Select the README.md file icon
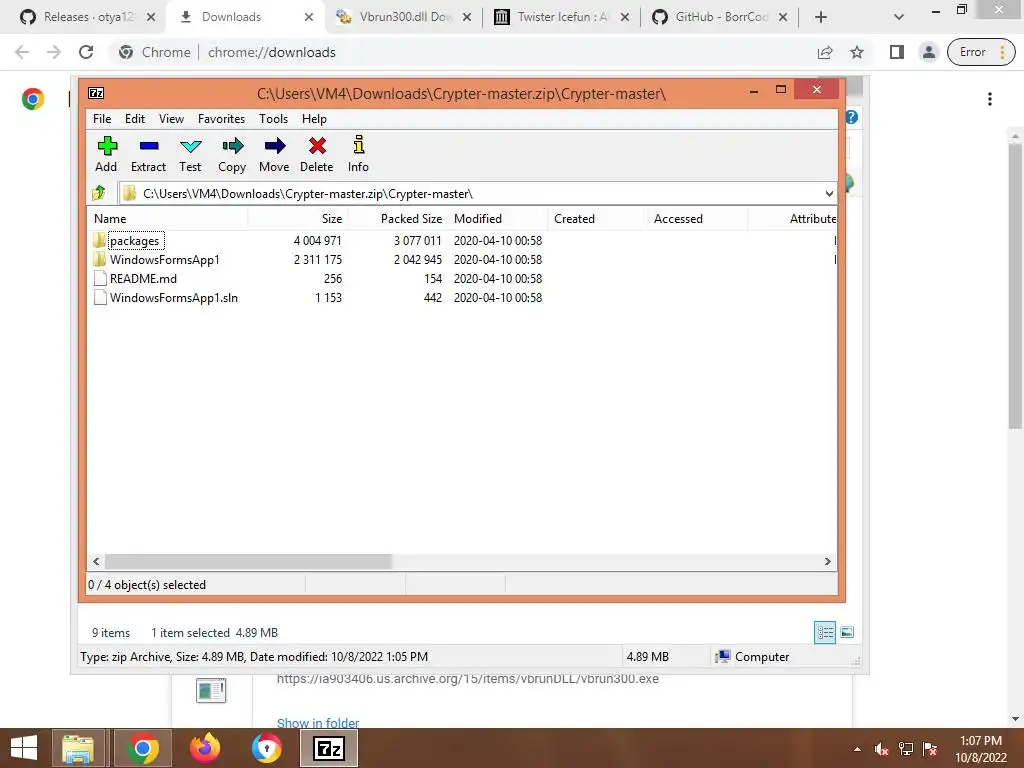 (100, 278)
